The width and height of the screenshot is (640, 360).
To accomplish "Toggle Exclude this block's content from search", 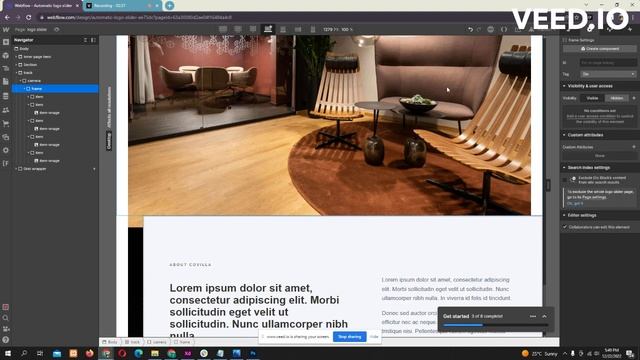I will point(565,180).
